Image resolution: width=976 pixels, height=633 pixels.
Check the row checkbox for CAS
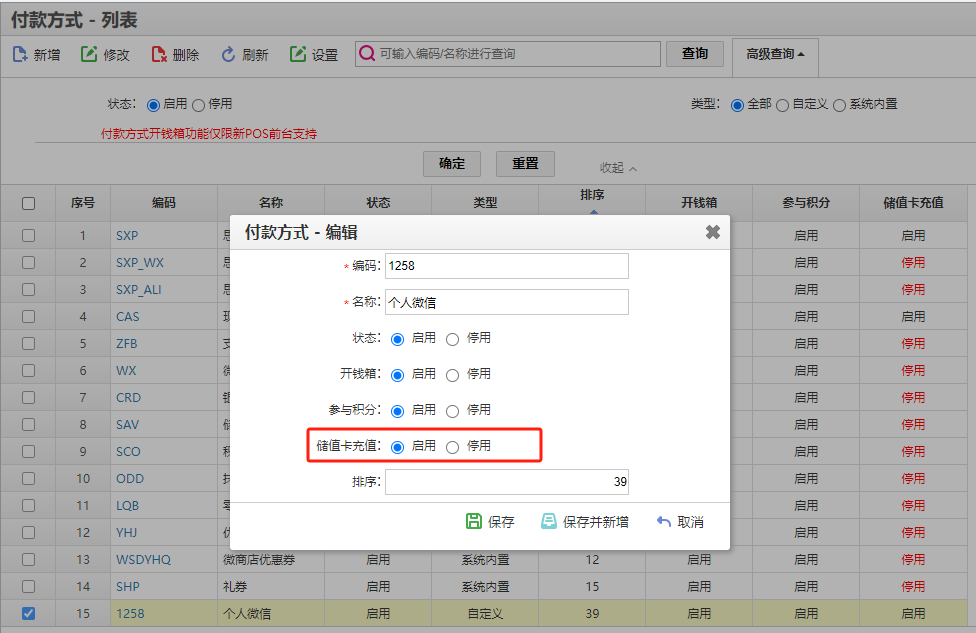point(29,317)
